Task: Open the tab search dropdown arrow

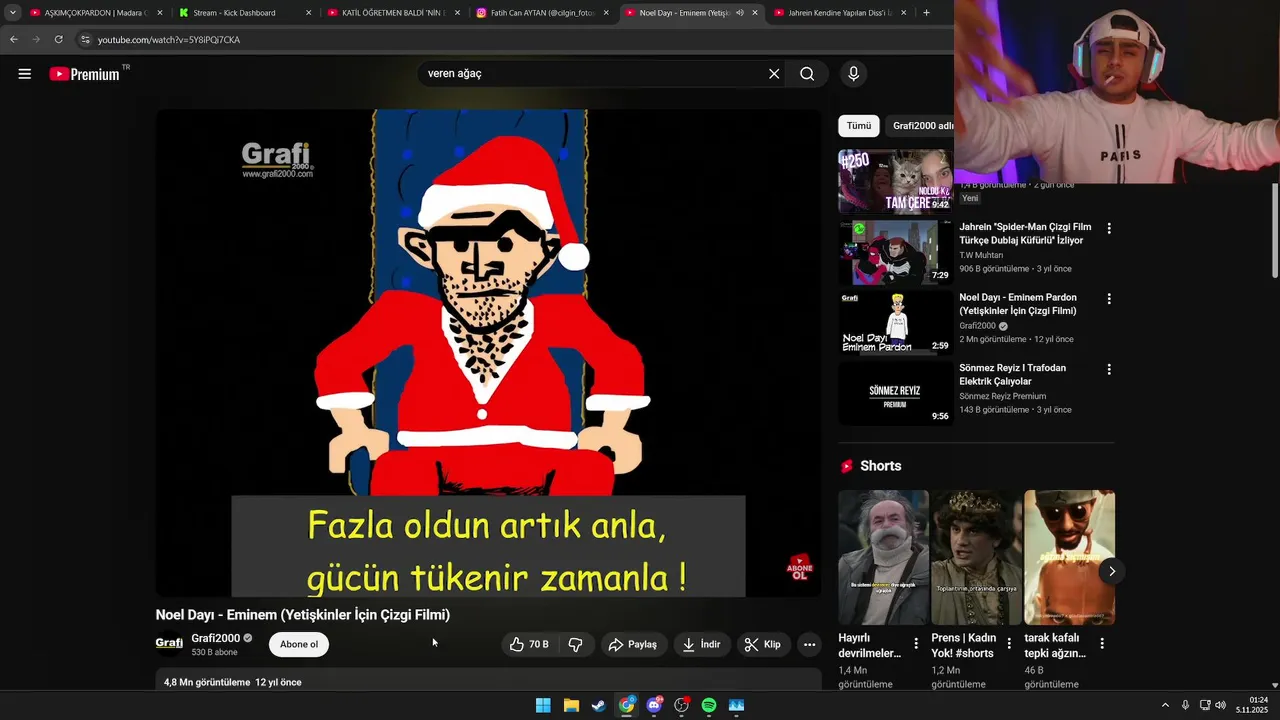Action: 13,13
